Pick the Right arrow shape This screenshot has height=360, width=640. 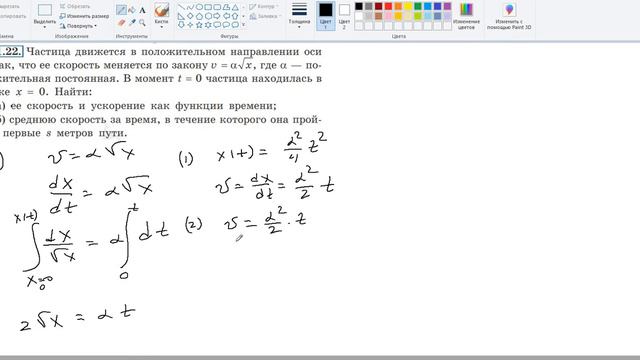coord(217,16)
